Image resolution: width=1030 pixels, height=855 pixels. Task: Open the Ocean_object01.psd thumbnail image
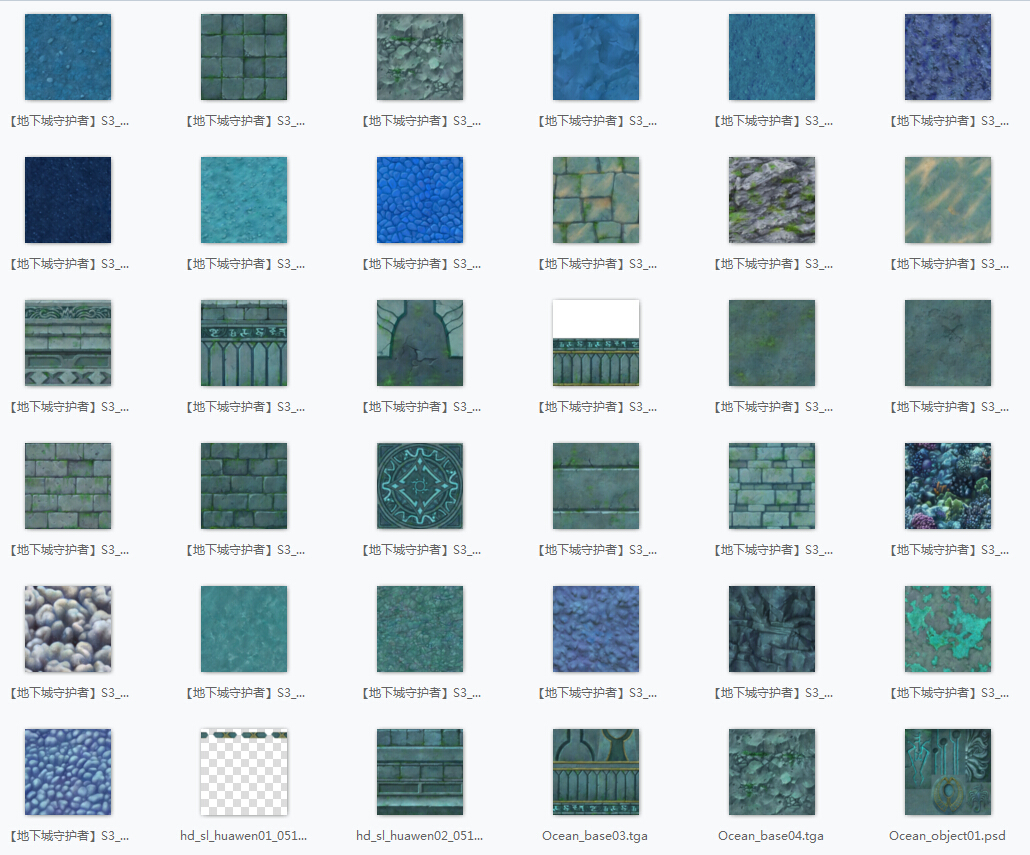click(948, 772)
